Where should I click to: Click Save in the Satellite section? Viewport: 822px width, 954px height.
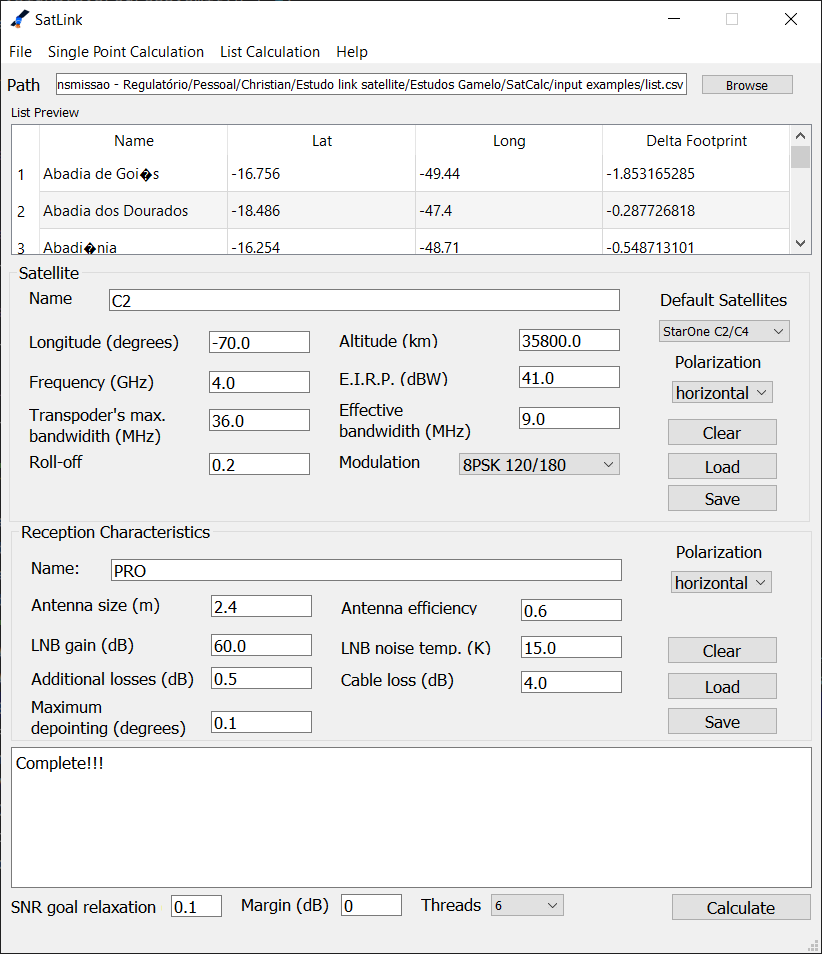(722, 499)
